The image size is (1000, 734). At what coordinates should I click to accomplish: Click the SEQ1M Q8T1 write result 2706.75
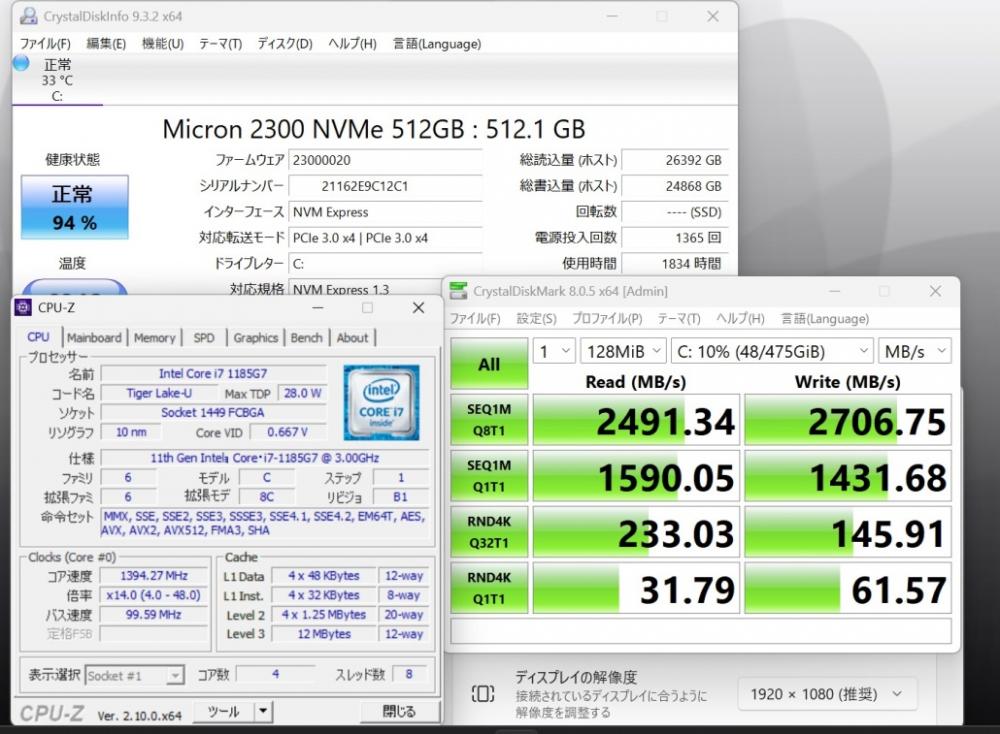tap(848, 420)
